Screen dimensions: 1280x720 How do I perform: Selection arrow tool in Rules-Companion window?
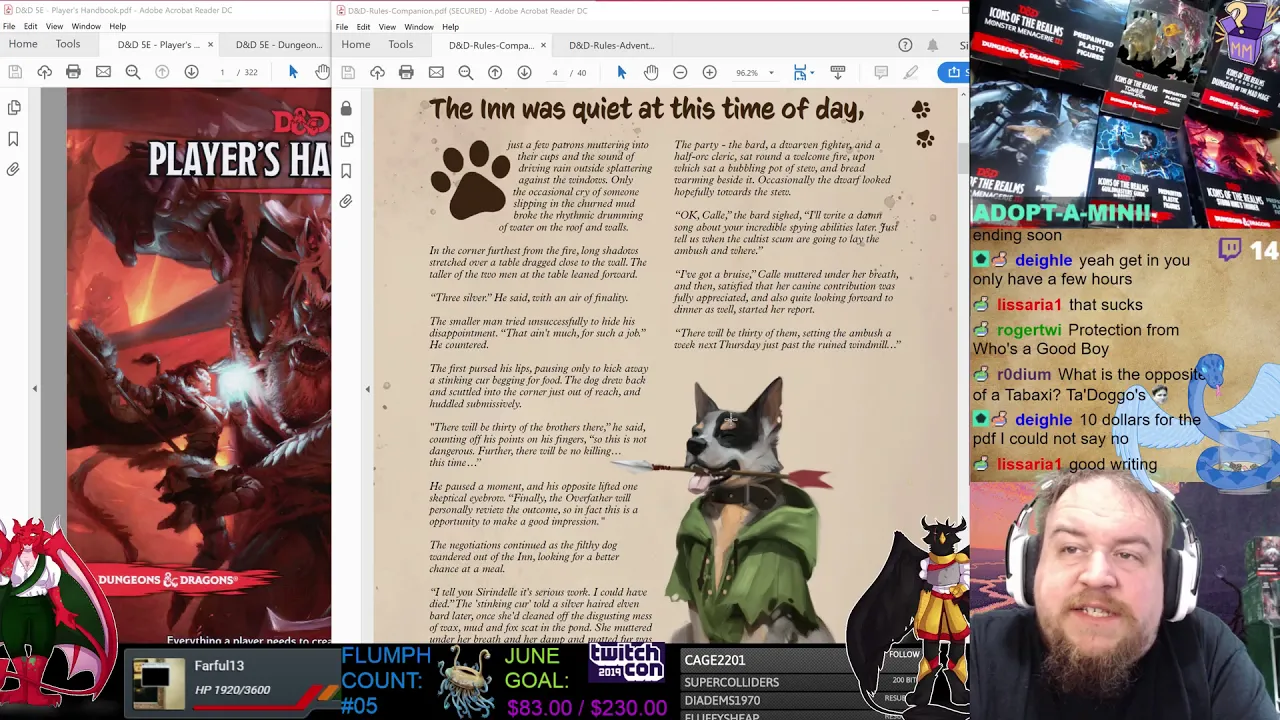pos(621,72)
